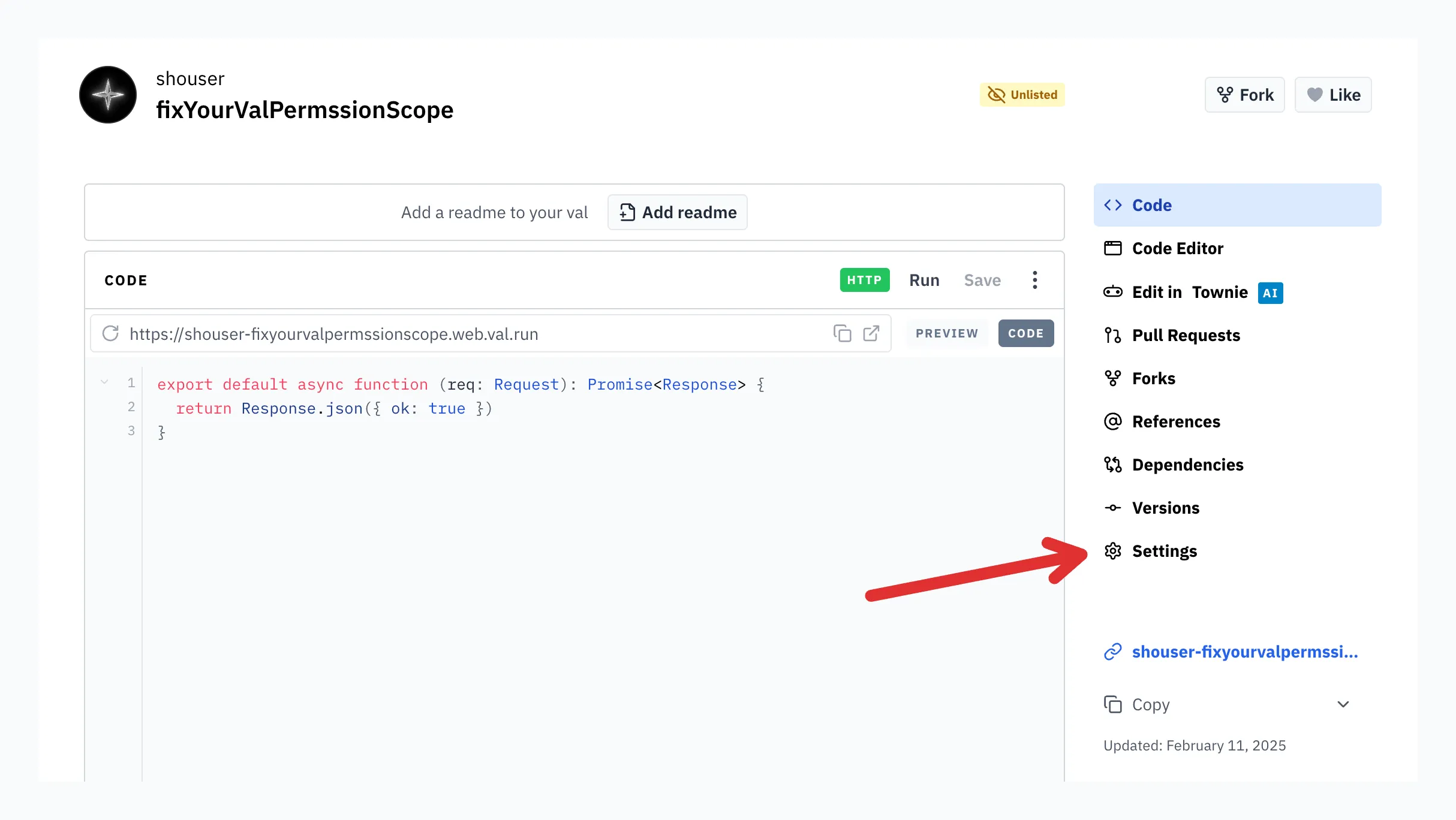Open the URL in a new tab icon
This screenshot has width=1456, height=820.
coord(871,333)
